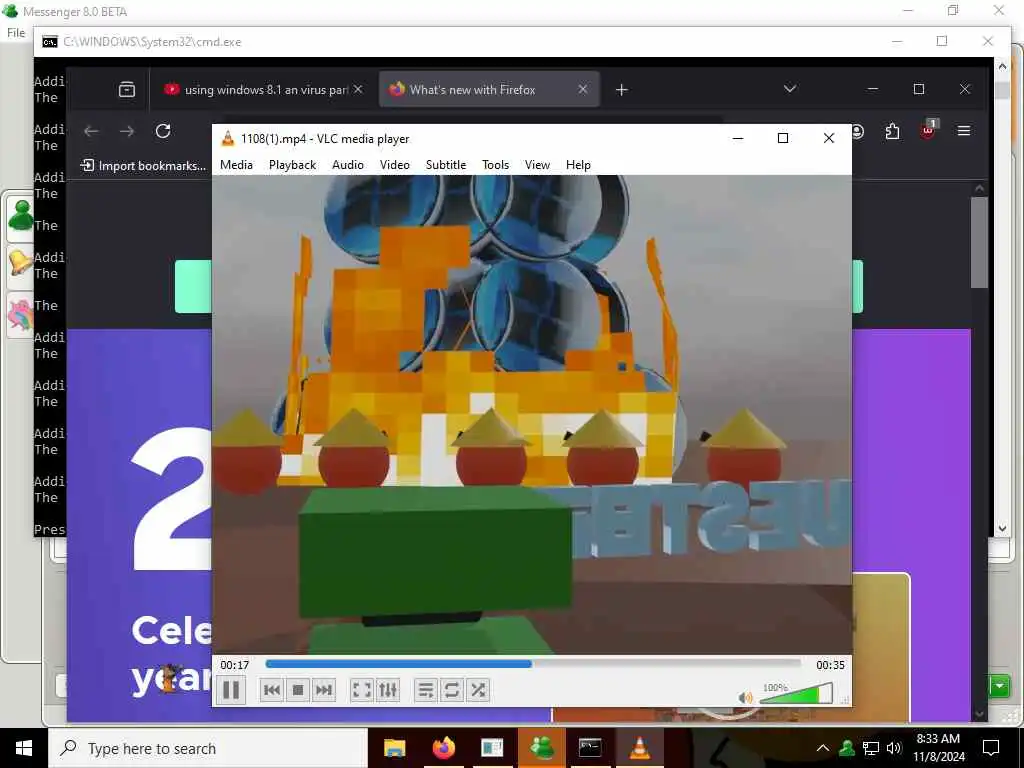Toggle VLC loop mode
This screenshot has width=1024, height=768.
click(x=452, y=690)
